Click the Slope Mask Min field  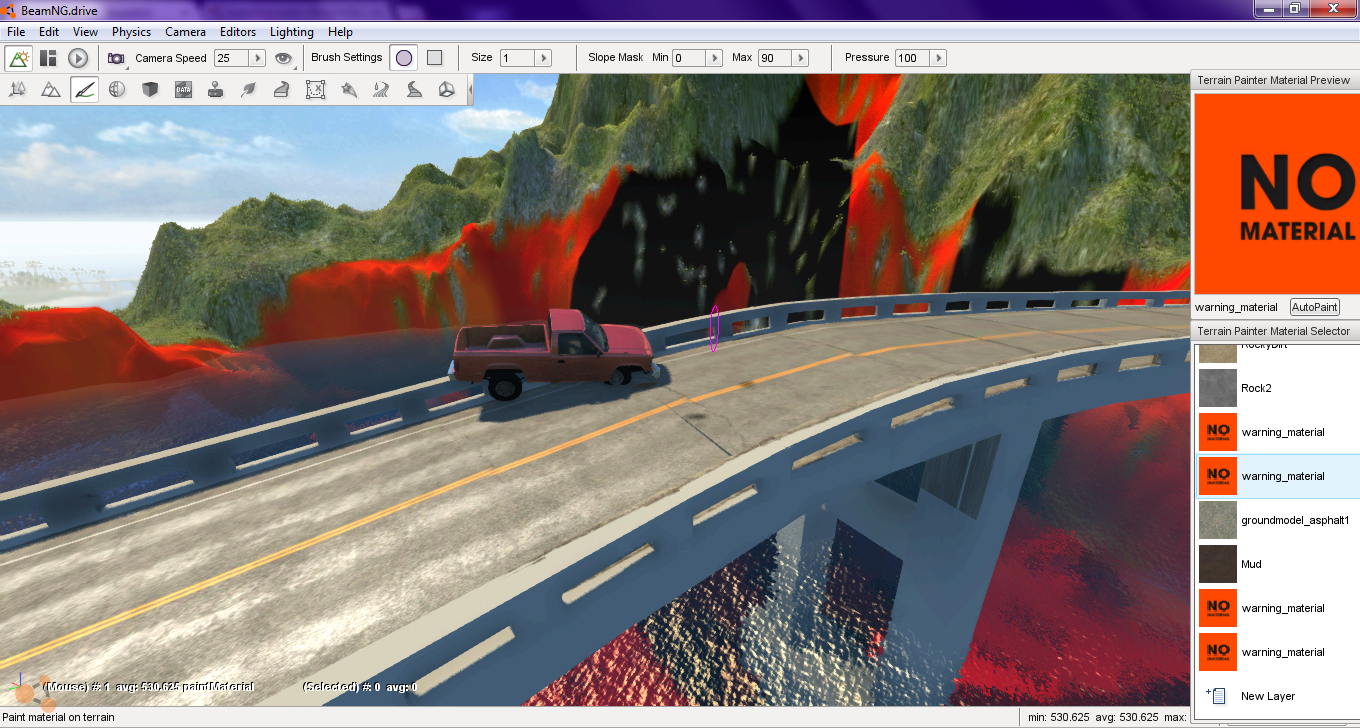coord(689,58)
